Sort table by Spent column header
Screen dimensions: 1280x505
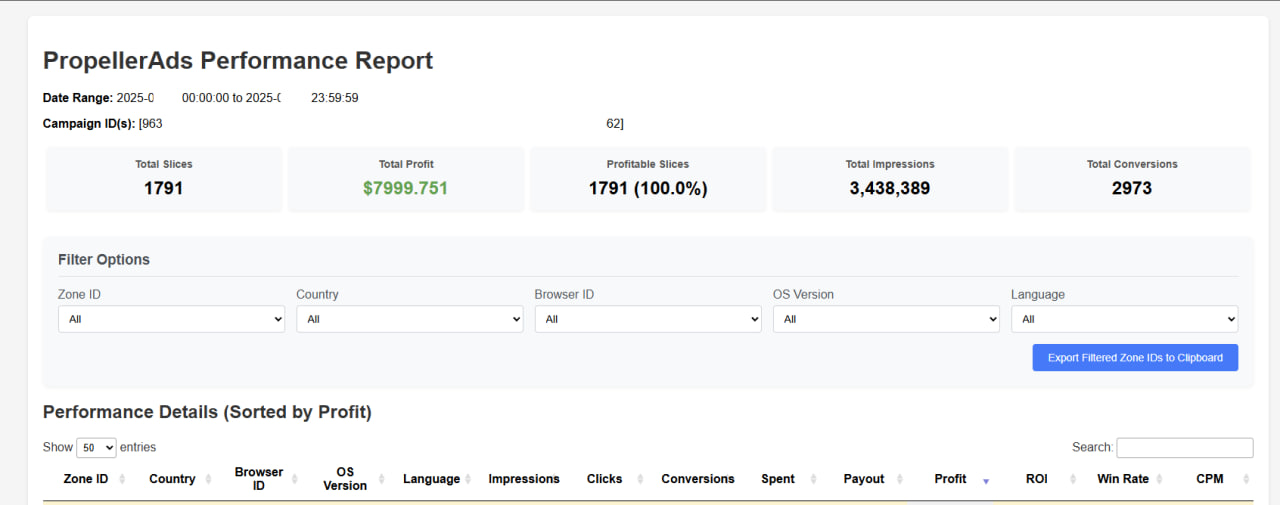[778, 479]
